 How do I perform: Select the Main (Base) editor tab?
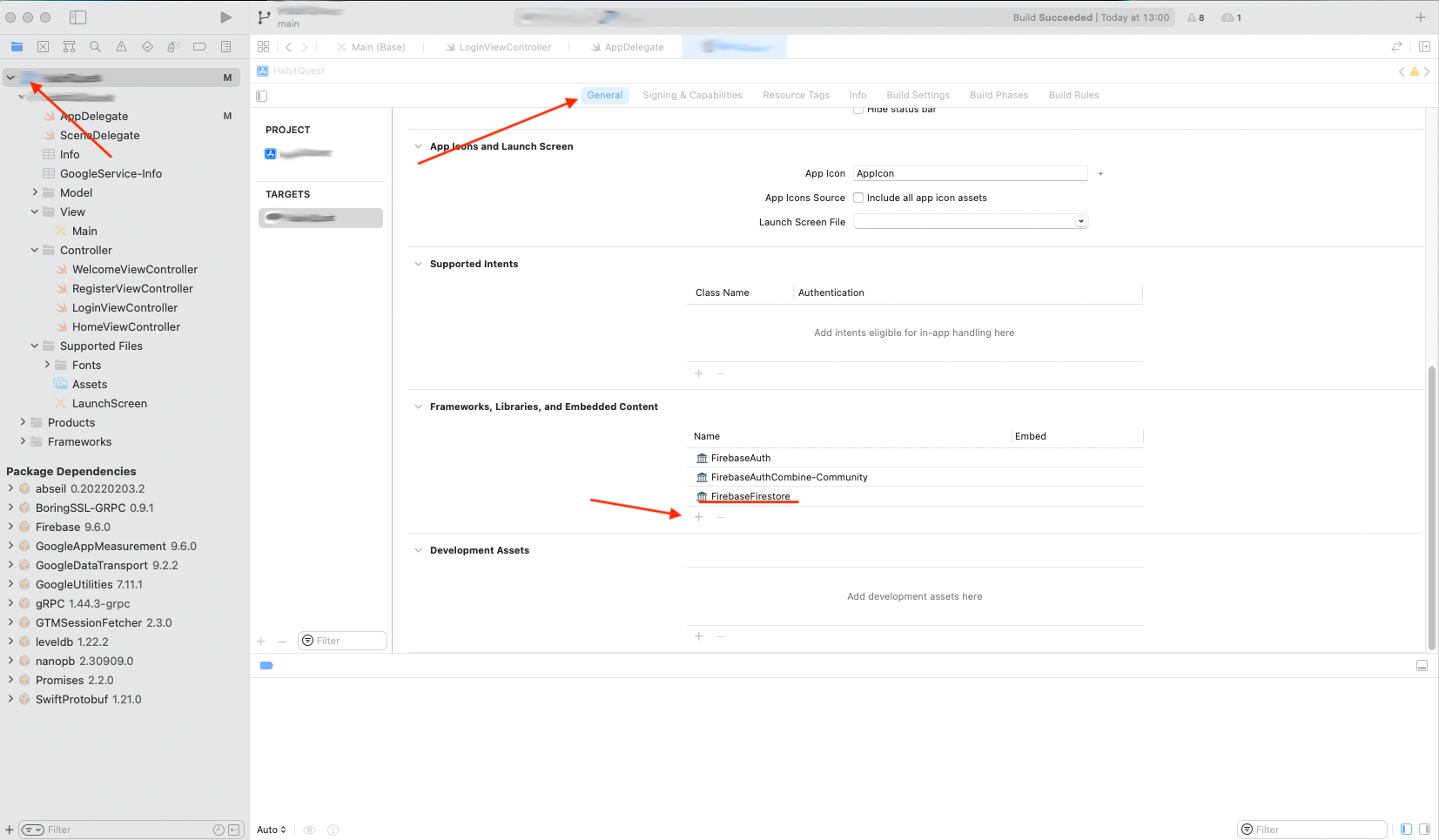(x=371, y=47)
